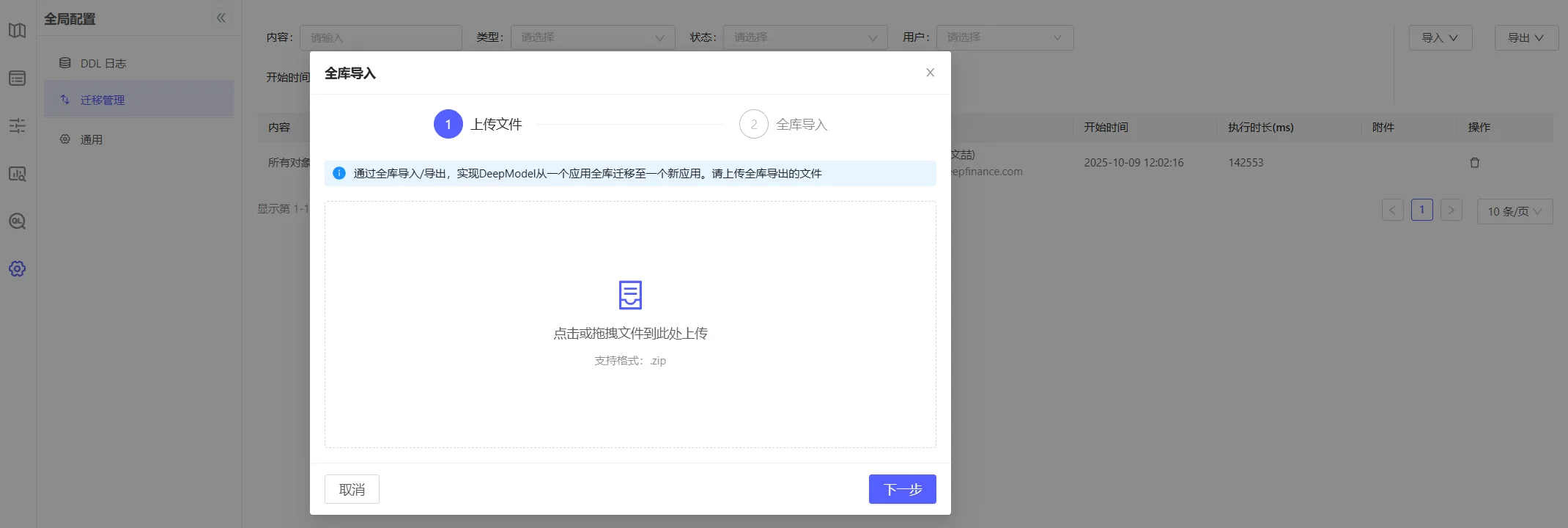Select 迁移管理 in the sidebar menu
The image size is (1568, 528).
(x=103, y=100)
